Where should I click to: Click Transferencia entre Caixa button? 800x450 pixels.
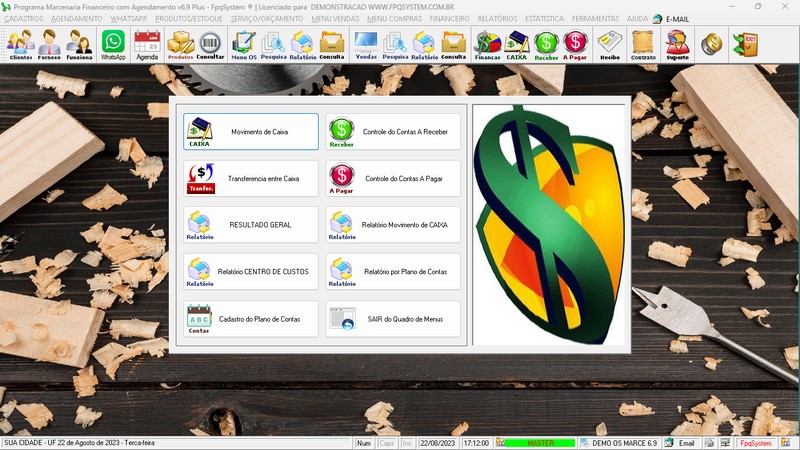pos(251,179)
